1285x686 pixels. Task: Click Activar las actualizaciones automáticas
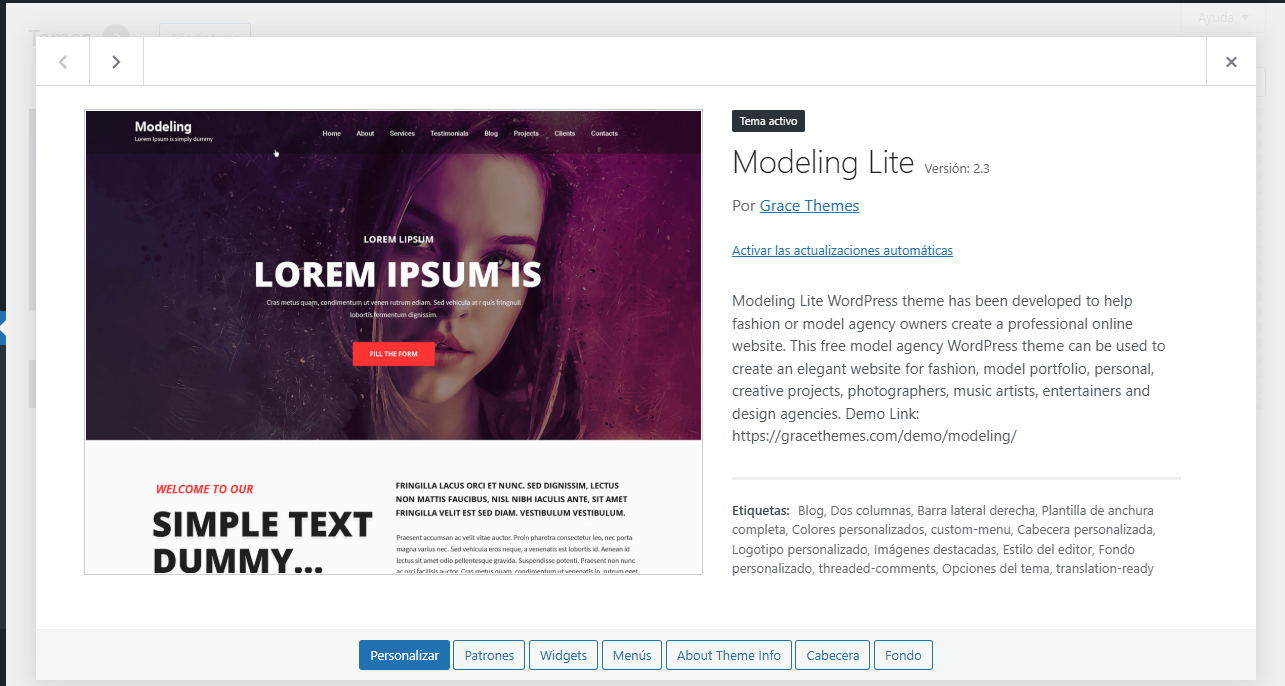pos(842,251)
